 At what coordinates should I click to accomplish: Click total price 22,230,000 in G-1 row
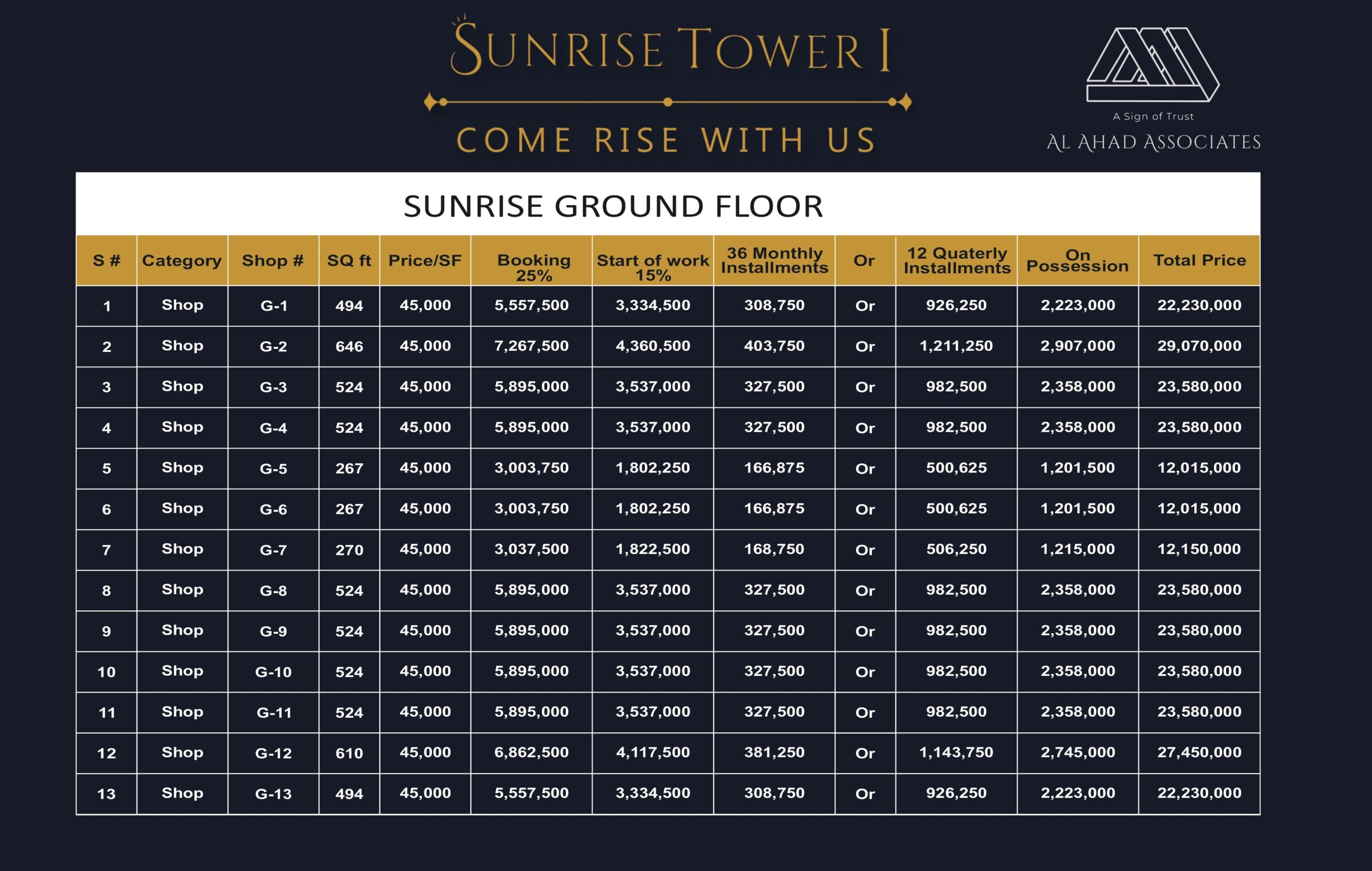pos(1199,305)
